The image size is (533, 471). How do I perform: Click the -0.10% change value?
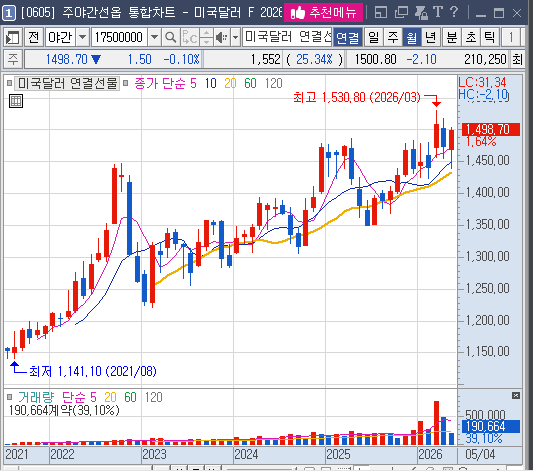[x=182, y=59]
